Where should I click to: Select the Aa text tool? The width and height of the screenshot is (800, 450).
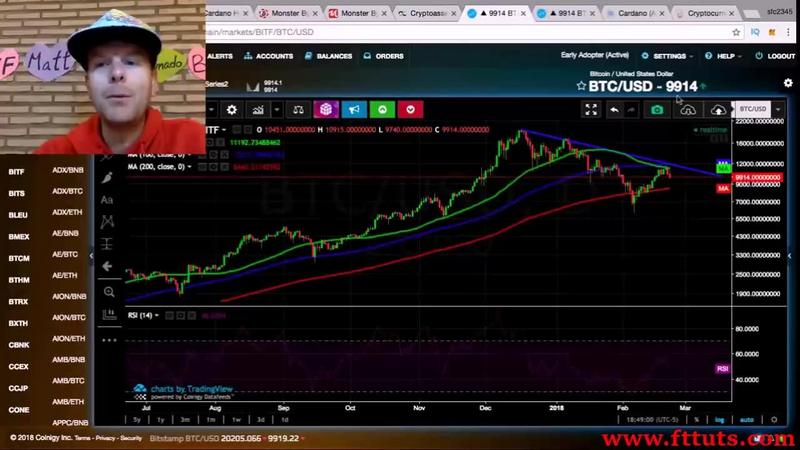(107, 199)
